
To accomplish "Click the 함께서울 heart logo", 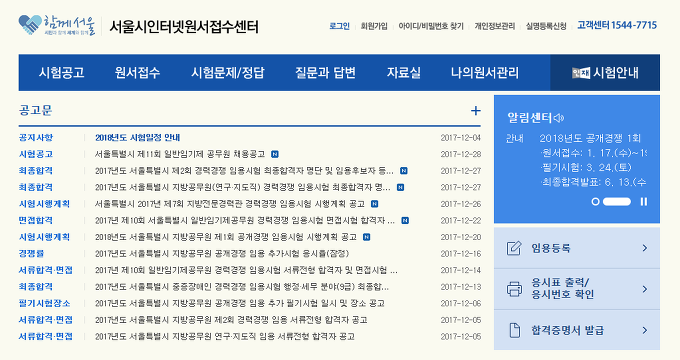I will pos(57,25).
